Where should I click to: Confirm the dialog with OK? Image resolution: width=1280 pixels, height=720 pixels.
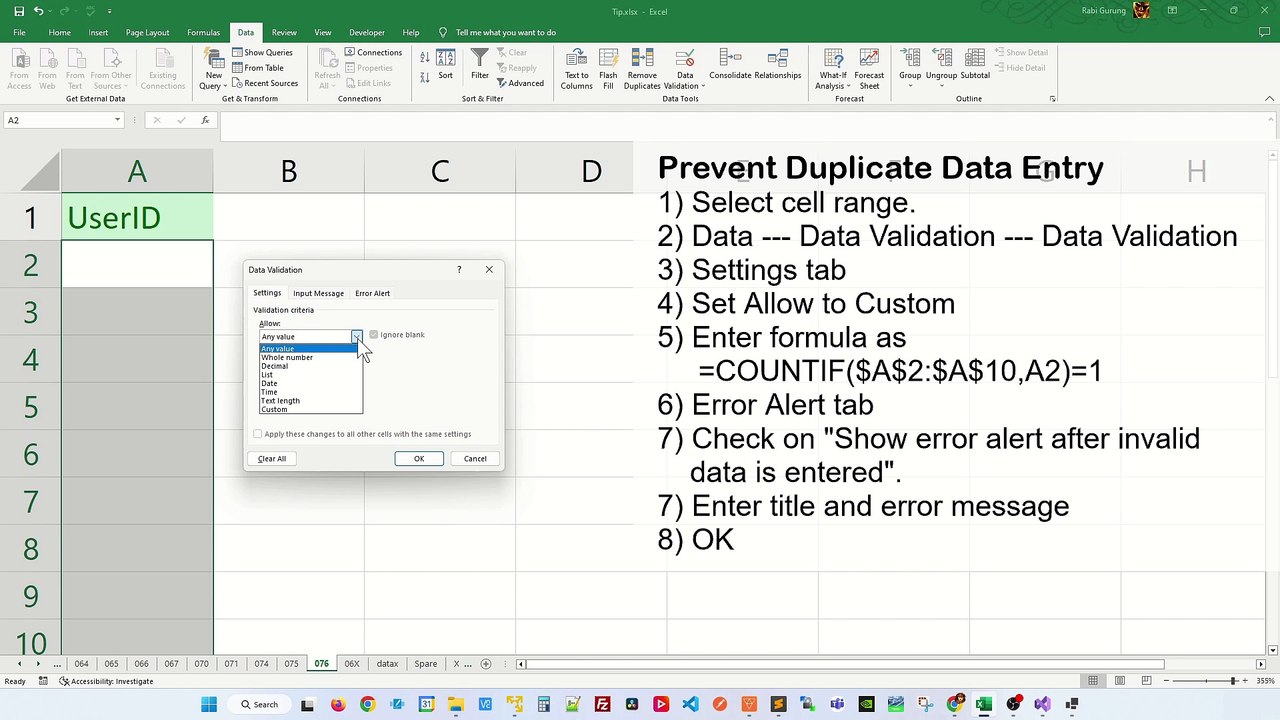(x=419, y=459)
